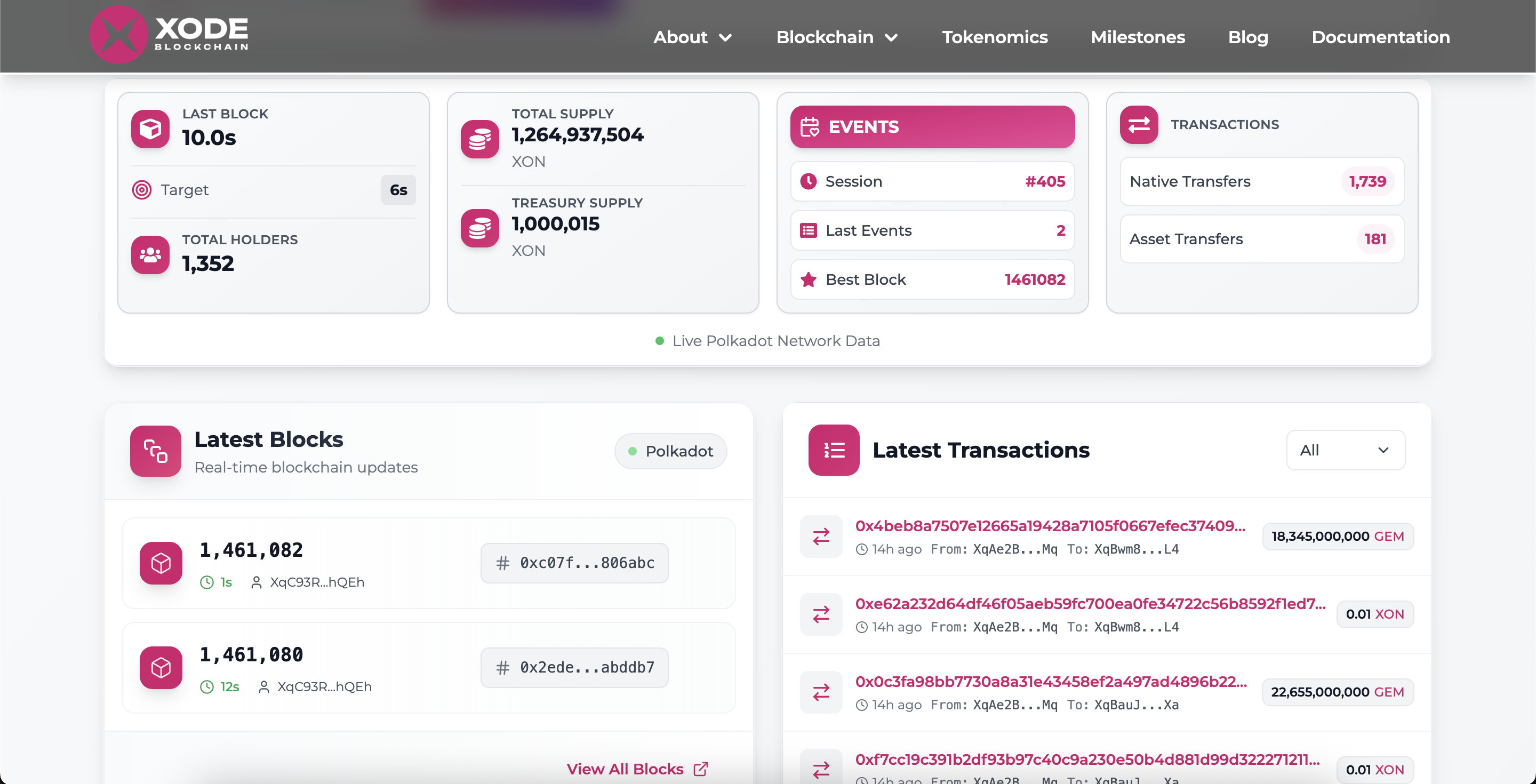Click Live Polkadot Network Data status text

(776, 340)
